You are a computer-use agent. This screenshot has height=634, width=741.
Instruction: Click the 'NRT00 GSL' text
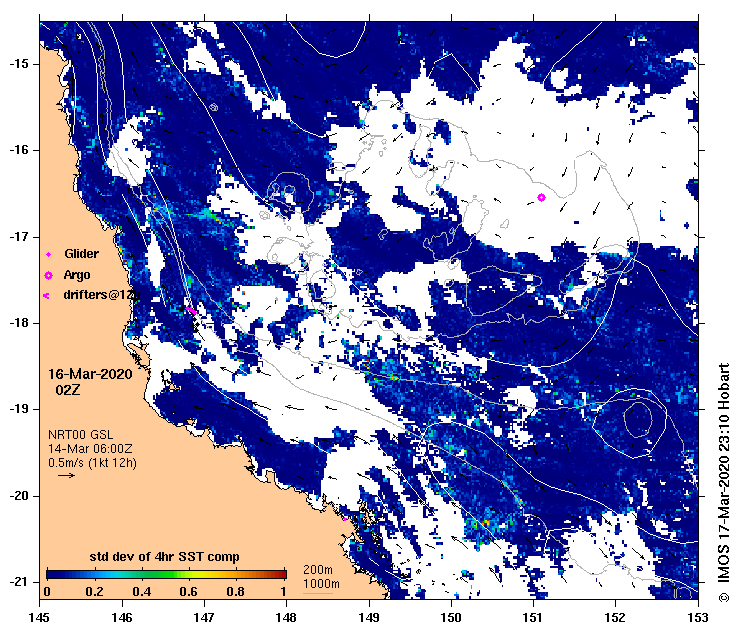point(80,435)
